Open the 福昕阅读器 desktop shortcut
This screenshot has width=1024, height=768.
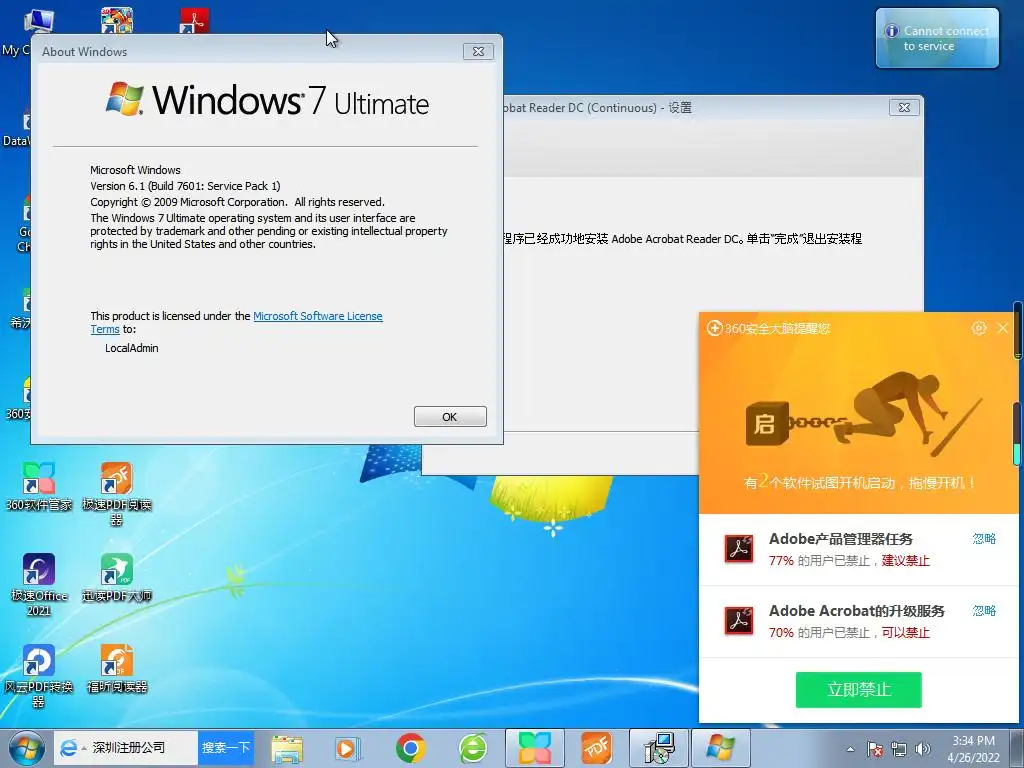[x=117, y=669]
